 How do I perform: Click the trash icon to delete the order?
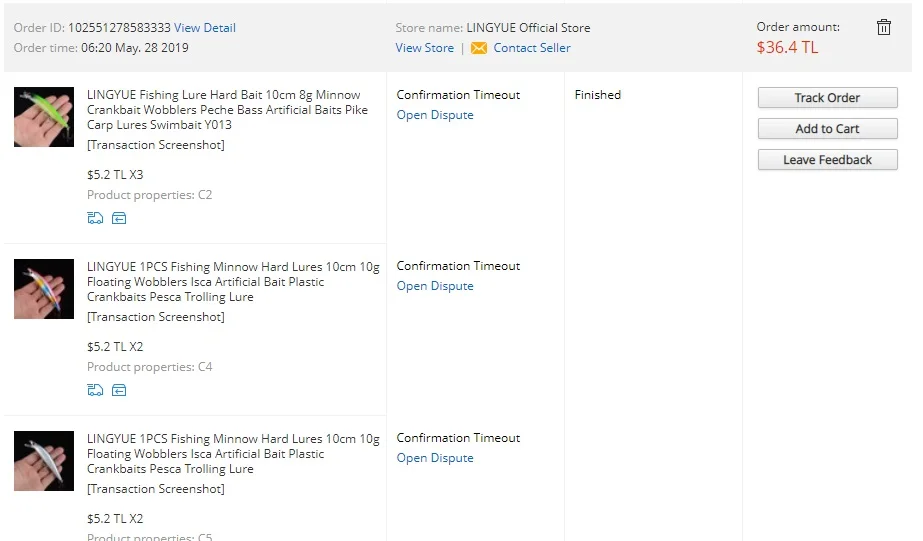click(x=883, y=28)
